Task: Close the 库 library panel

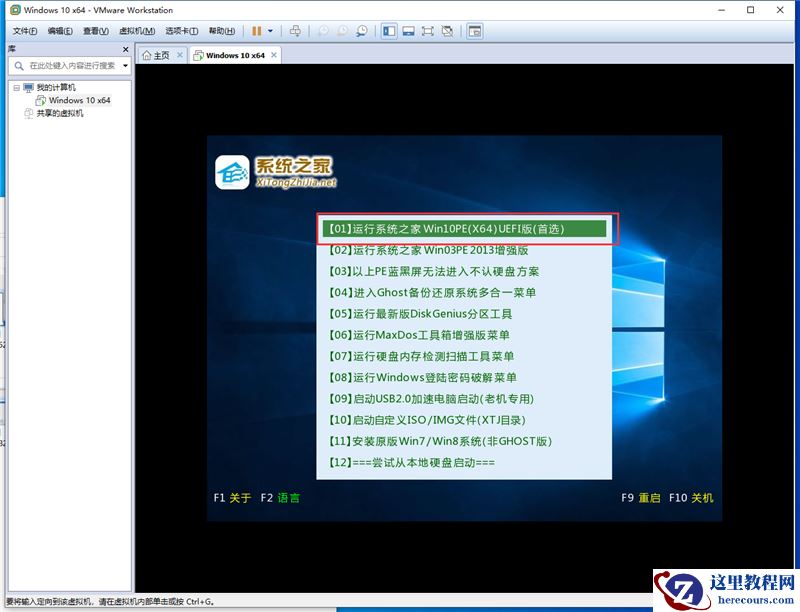Action: [x=126, y=49]
